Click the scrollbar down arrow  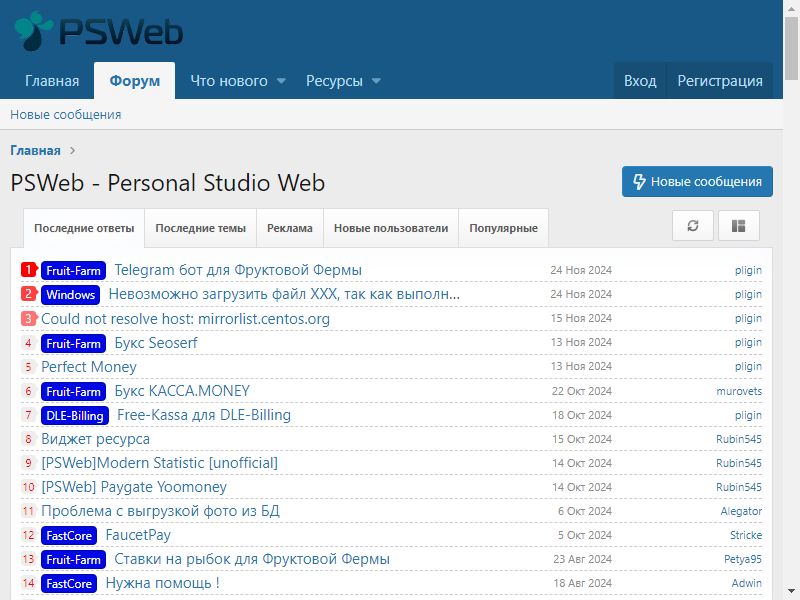coord(791,591)
